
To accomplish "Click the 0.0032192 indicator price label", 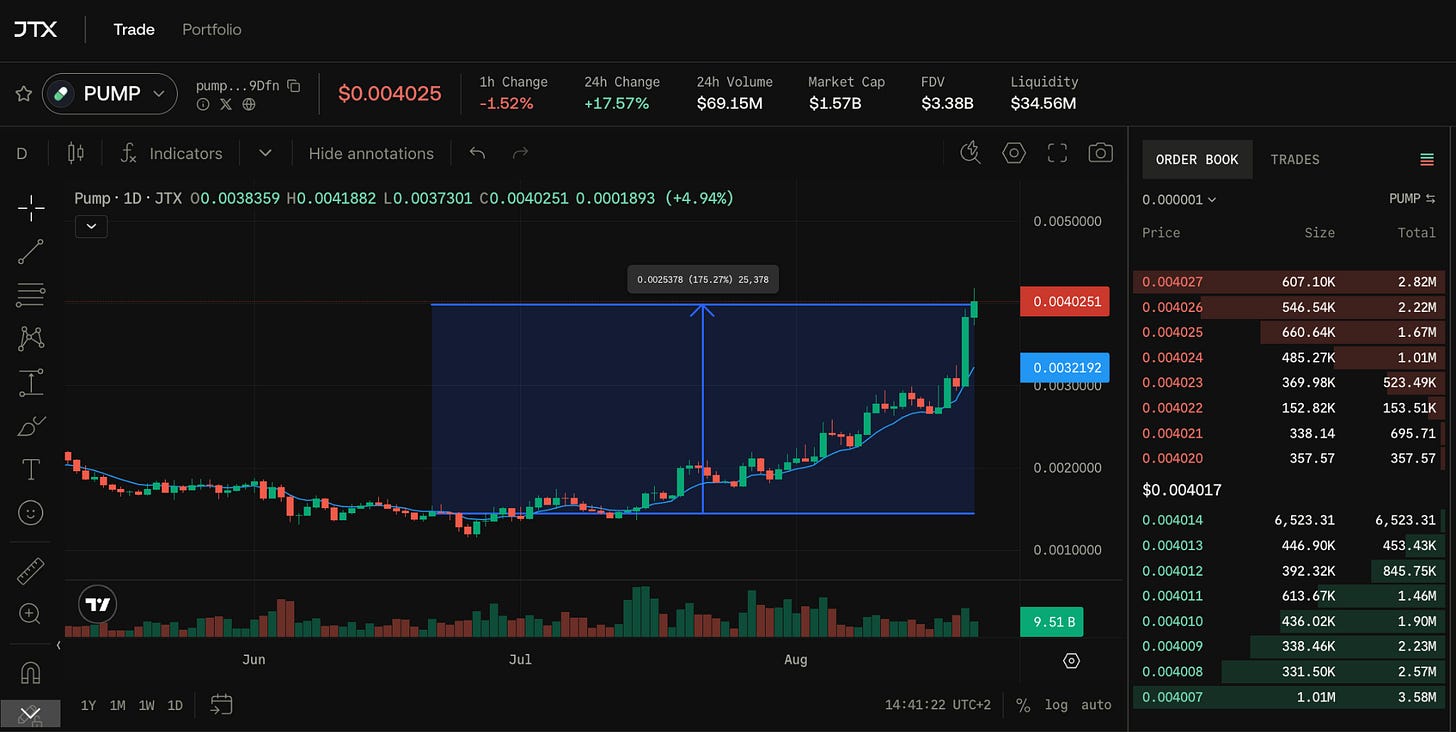I will click(x=1064, y=367).
